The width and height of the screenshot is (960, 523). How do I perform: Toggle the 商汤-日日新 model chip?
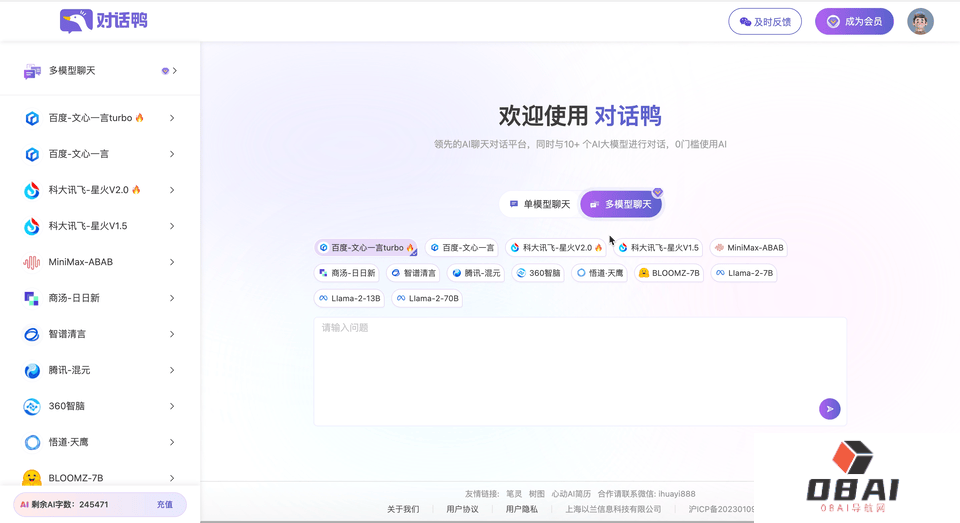[347, 273]
